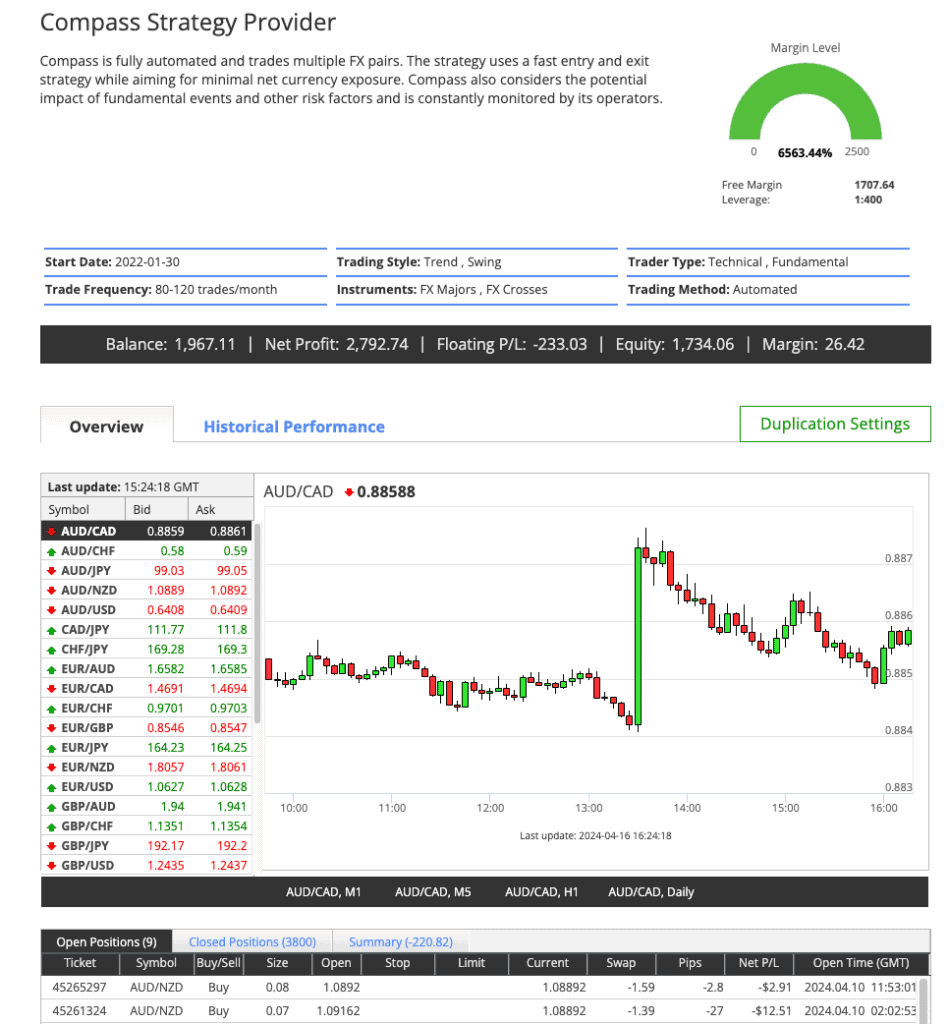Click the green arrow icon beside GBP/CHF

[51, 827]
